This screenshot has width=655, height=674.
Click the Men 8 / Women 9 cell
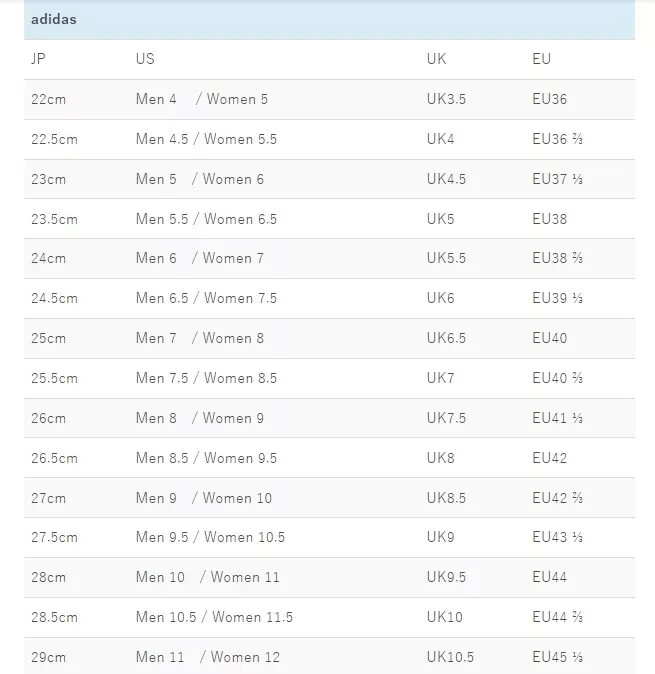(x=200, y=418)
